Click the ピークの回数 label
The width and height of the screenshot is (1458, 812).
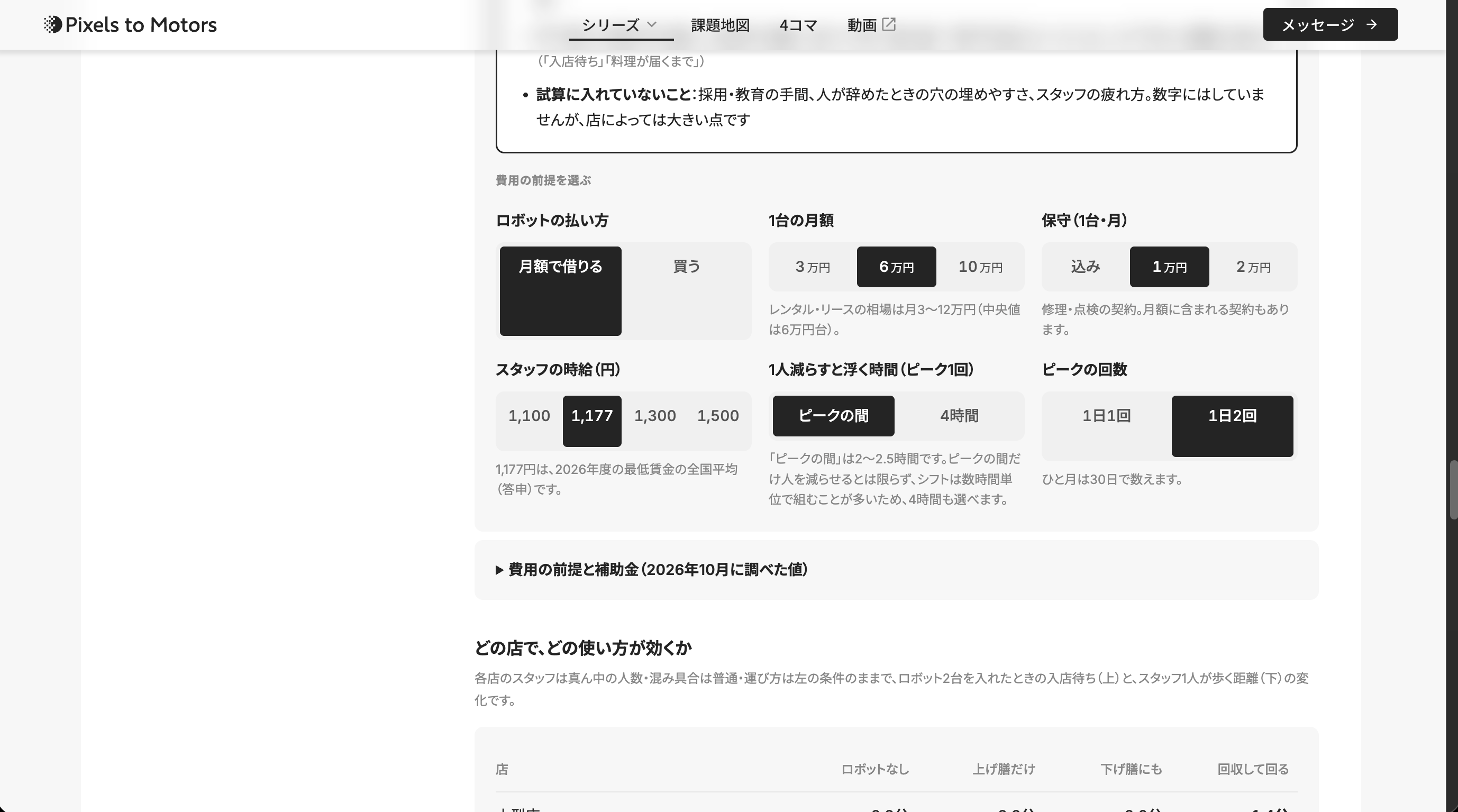1084,370
